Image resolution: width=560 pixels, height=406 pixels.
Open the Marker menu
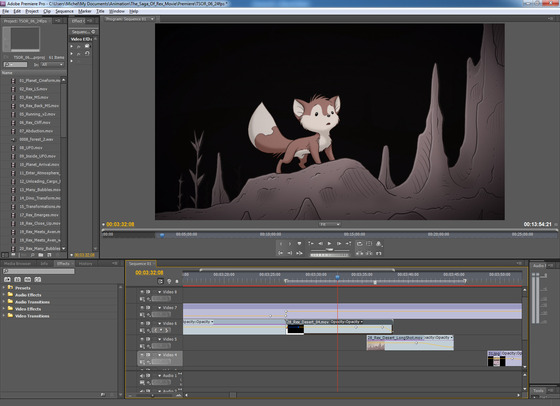[85, 11]
